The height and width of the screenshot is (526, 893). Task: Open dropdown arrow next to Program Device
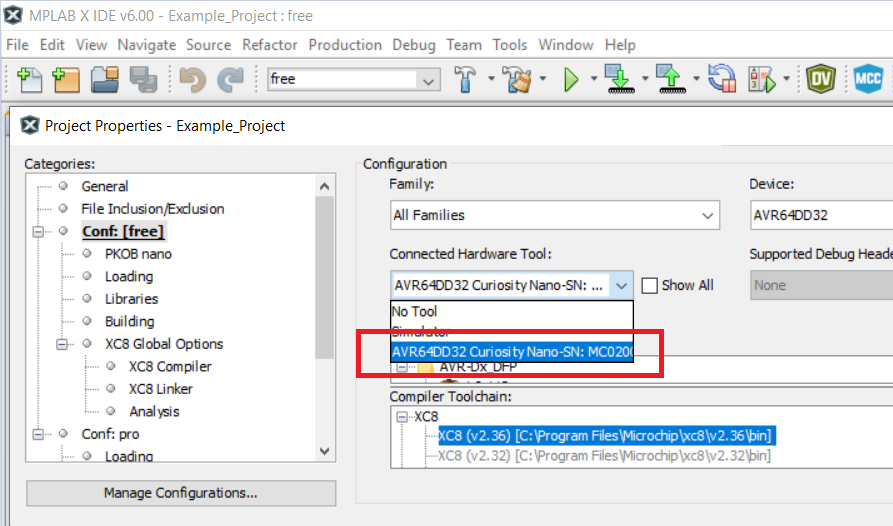click(645, 79)
